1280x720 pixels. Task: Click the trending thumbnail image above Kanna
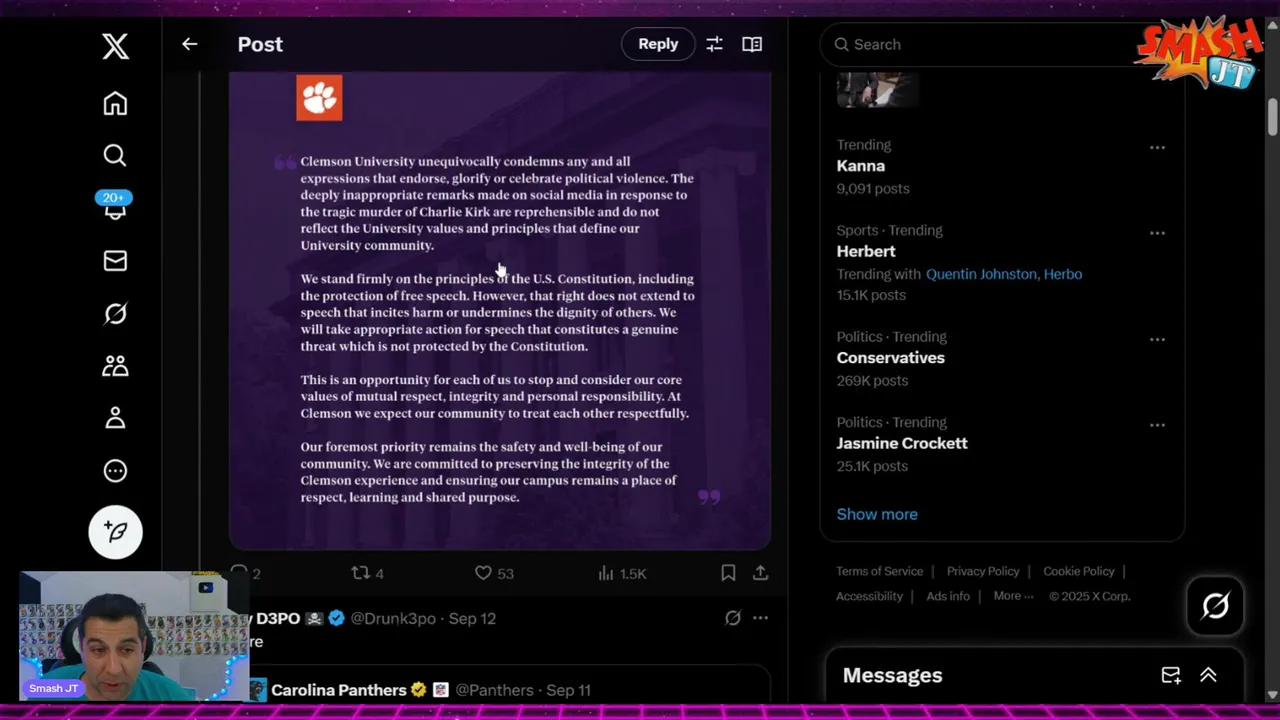(x=877, y=89)
